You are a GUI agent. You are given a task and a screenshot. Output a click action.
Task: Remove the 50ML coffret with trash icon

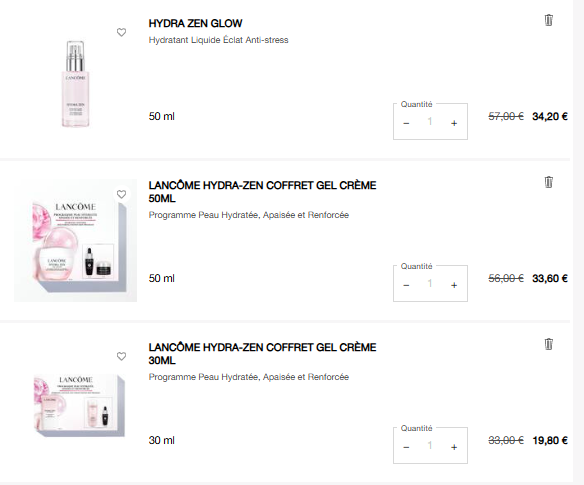(x=548, y=182)
